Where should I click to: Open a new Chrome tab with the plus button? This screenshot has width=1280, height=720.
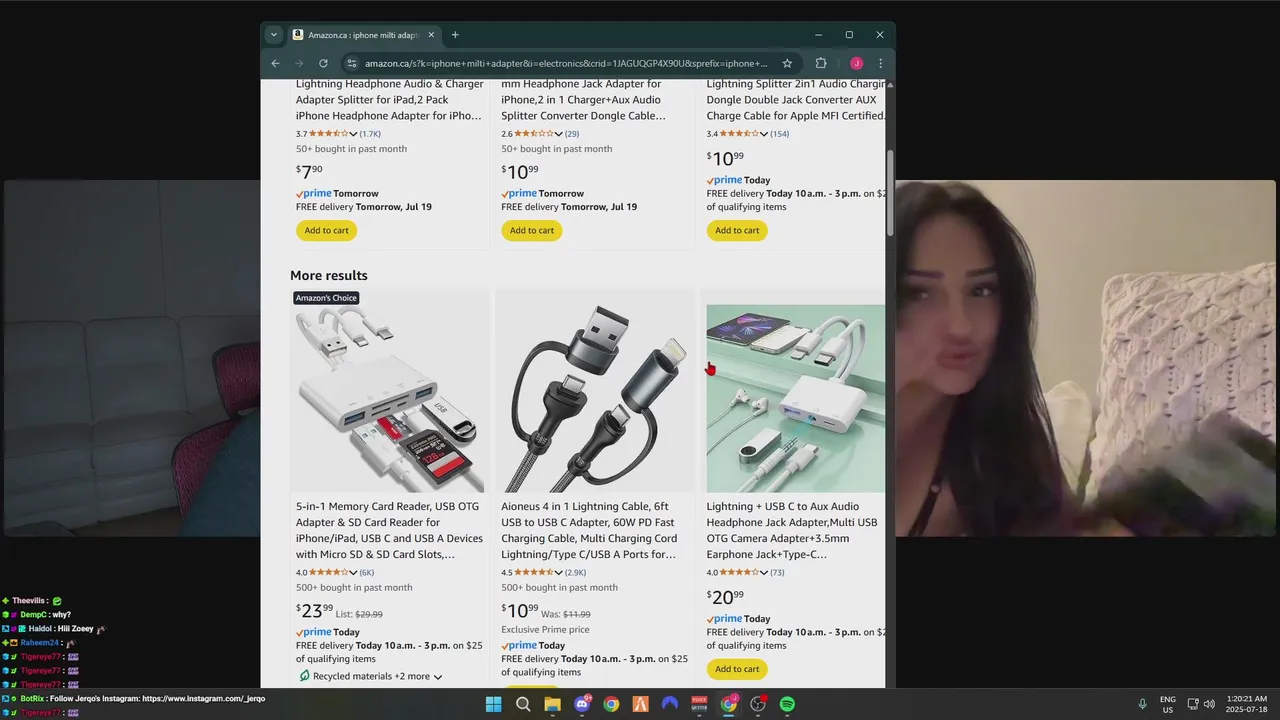(455, 35)
